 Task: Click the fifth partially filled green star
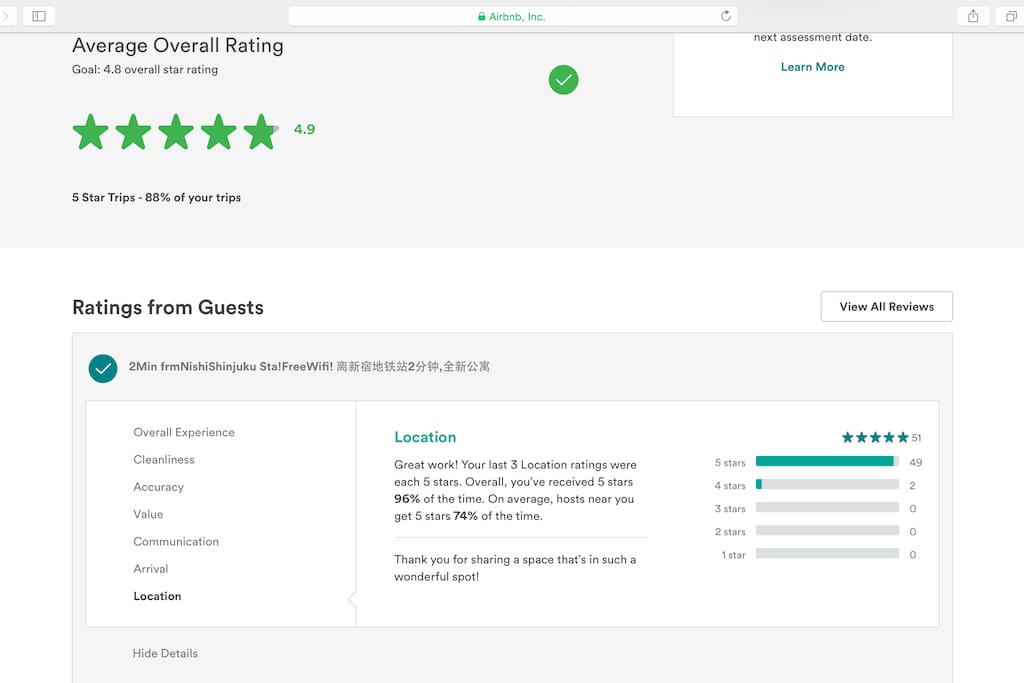261,131
